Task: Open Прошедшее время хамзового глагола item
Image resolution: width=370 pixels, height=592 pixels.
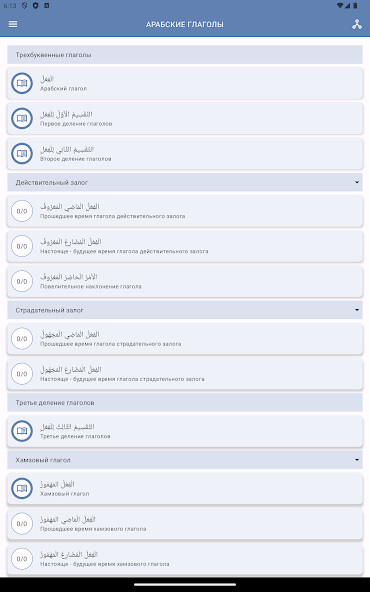Action: click(185, 524)
